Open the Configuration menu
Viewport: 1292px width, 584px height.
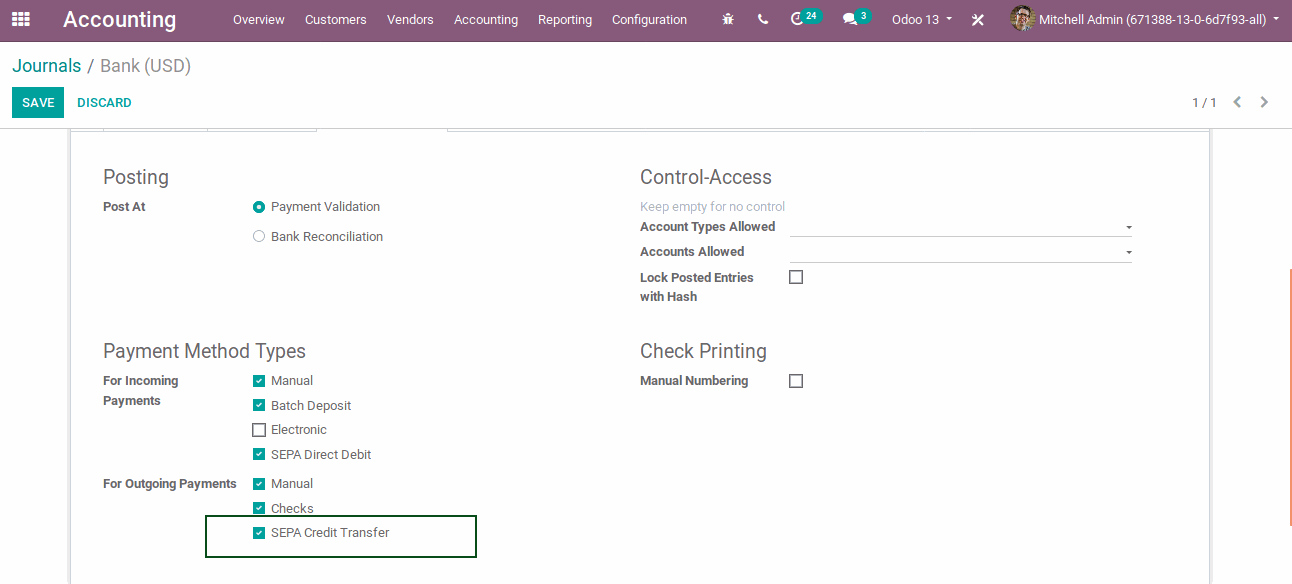click(649, 19)
